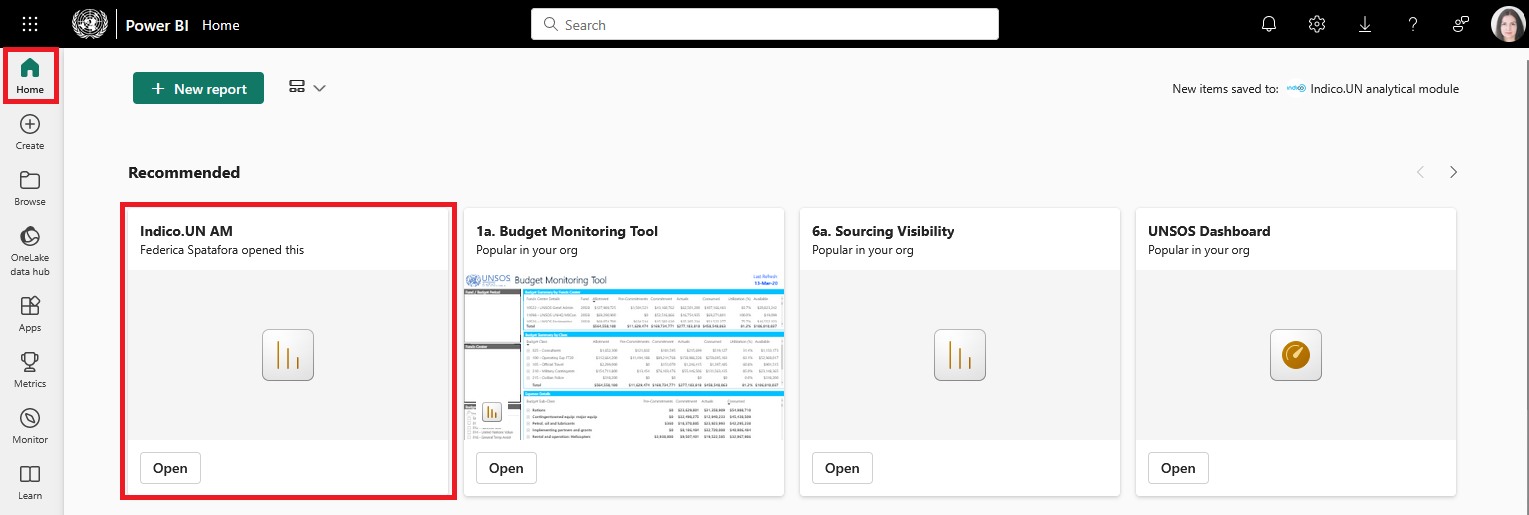Click the UNSOS Dashboard card title

[x=1209, y=231]
